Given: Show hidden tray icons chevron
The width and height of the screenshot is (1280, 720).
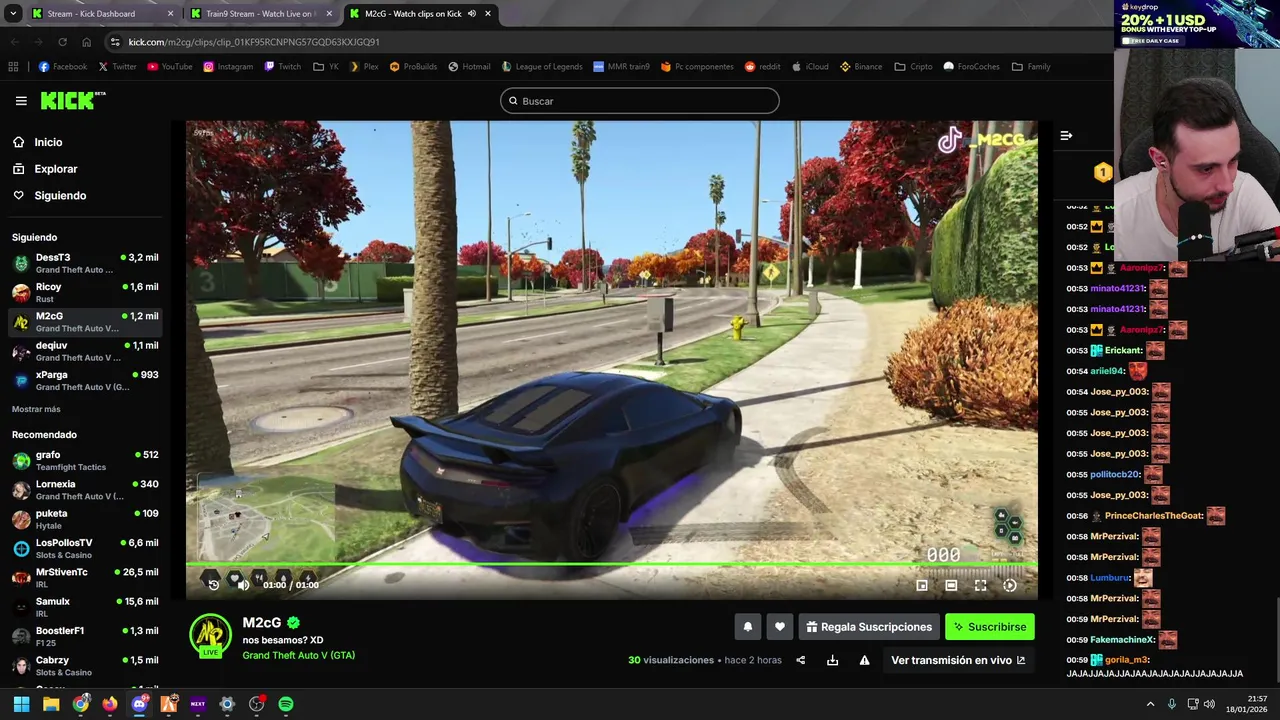Looking at the screenshot, I should click(1150, 704).
